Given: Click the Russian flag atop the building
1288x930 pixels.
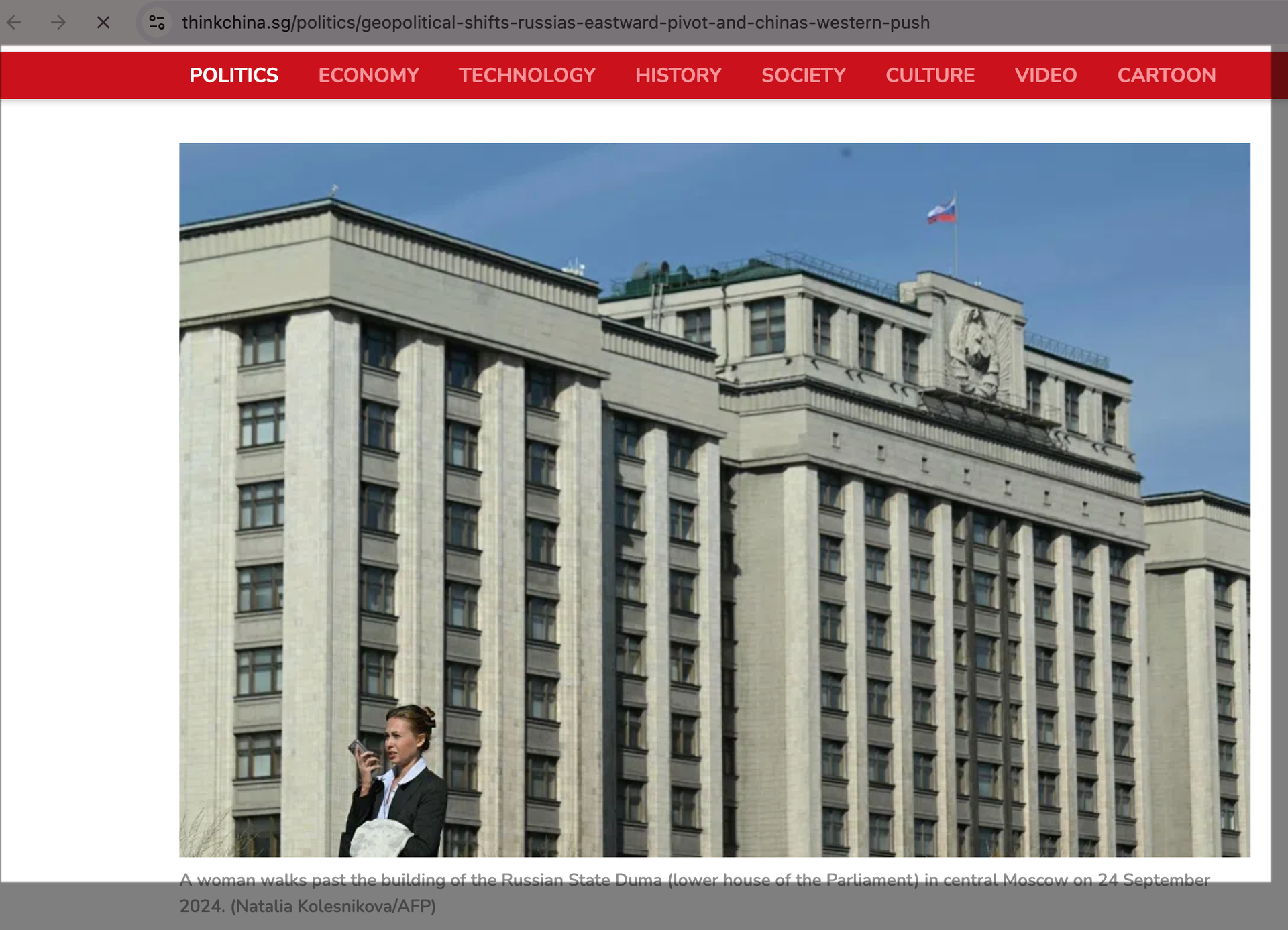Looking at the screenshot, I should (x=942, y=211).
